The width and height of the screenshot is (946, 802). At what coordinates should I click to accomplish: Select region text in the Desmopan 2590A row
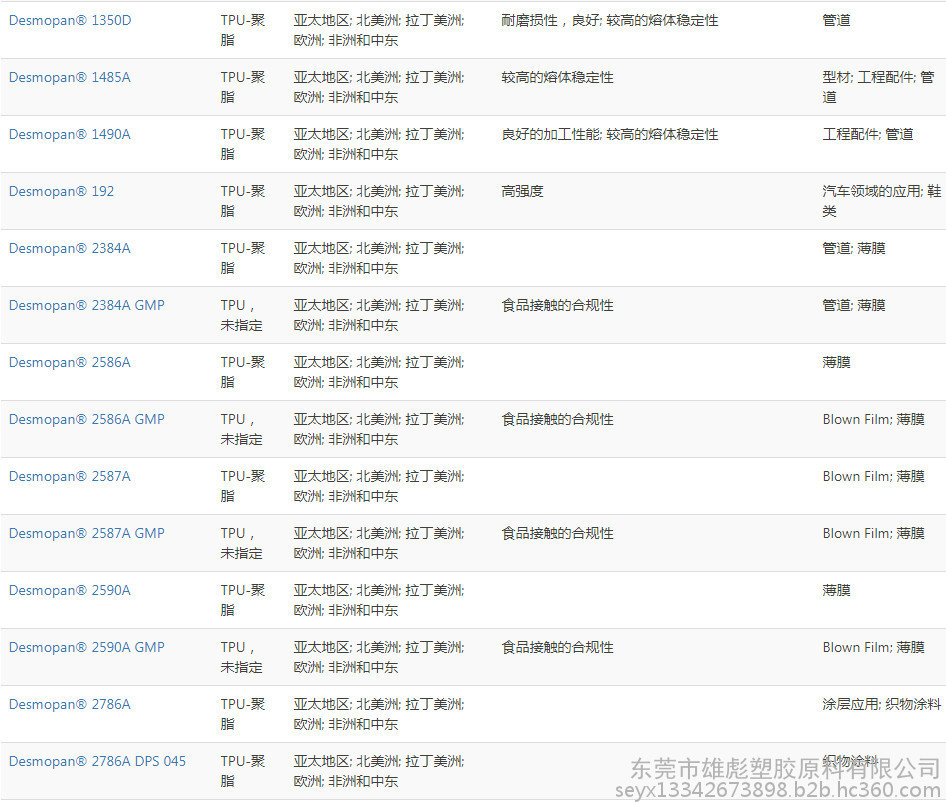379,600
